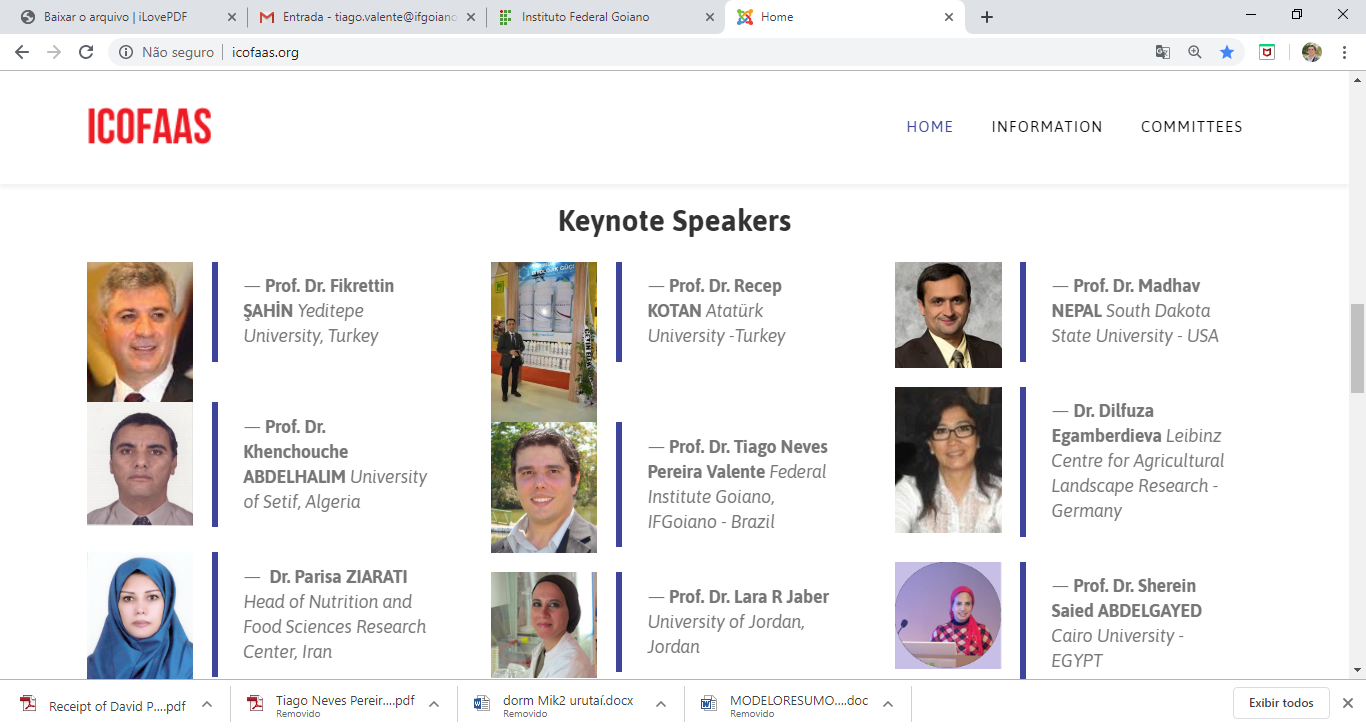1366x728 pixels.
Task: Expand options for MODELORESUMO doc download
Action: (x=888, y=704)
